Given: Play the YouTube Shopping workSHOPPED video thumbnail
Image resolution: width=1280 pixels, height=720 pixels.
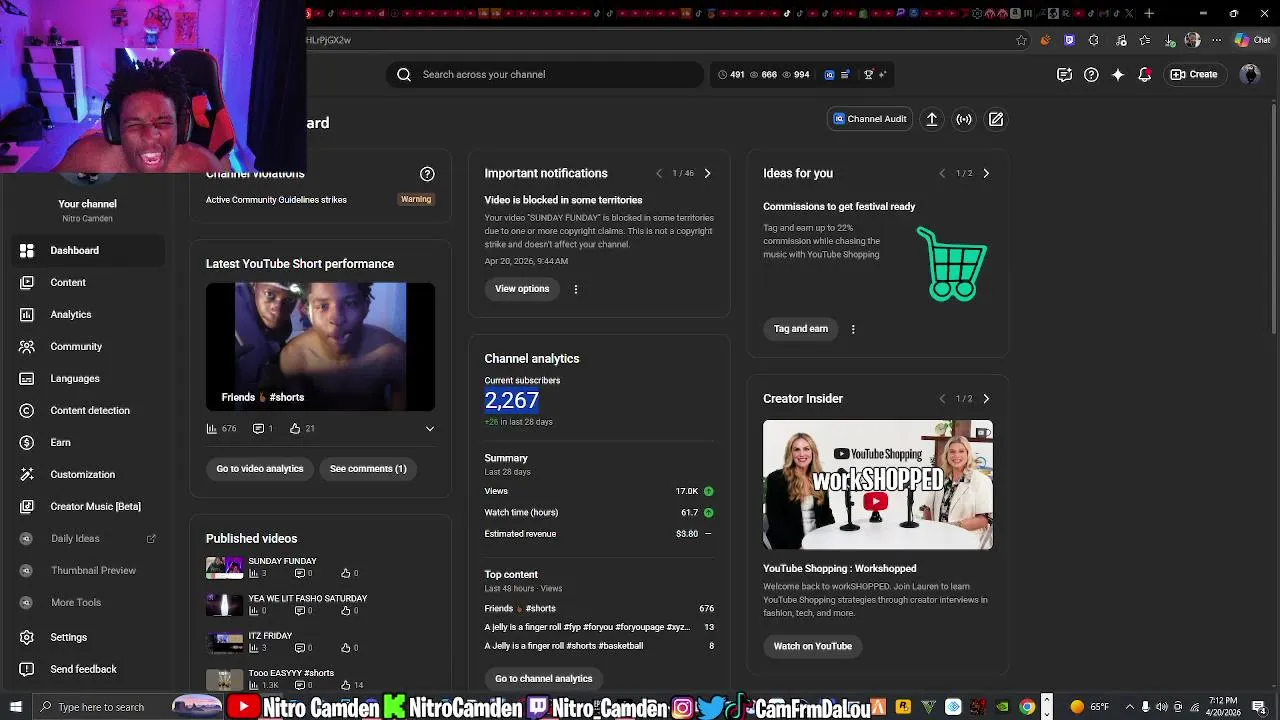Looking at the screenshot, I should [878, 485].
